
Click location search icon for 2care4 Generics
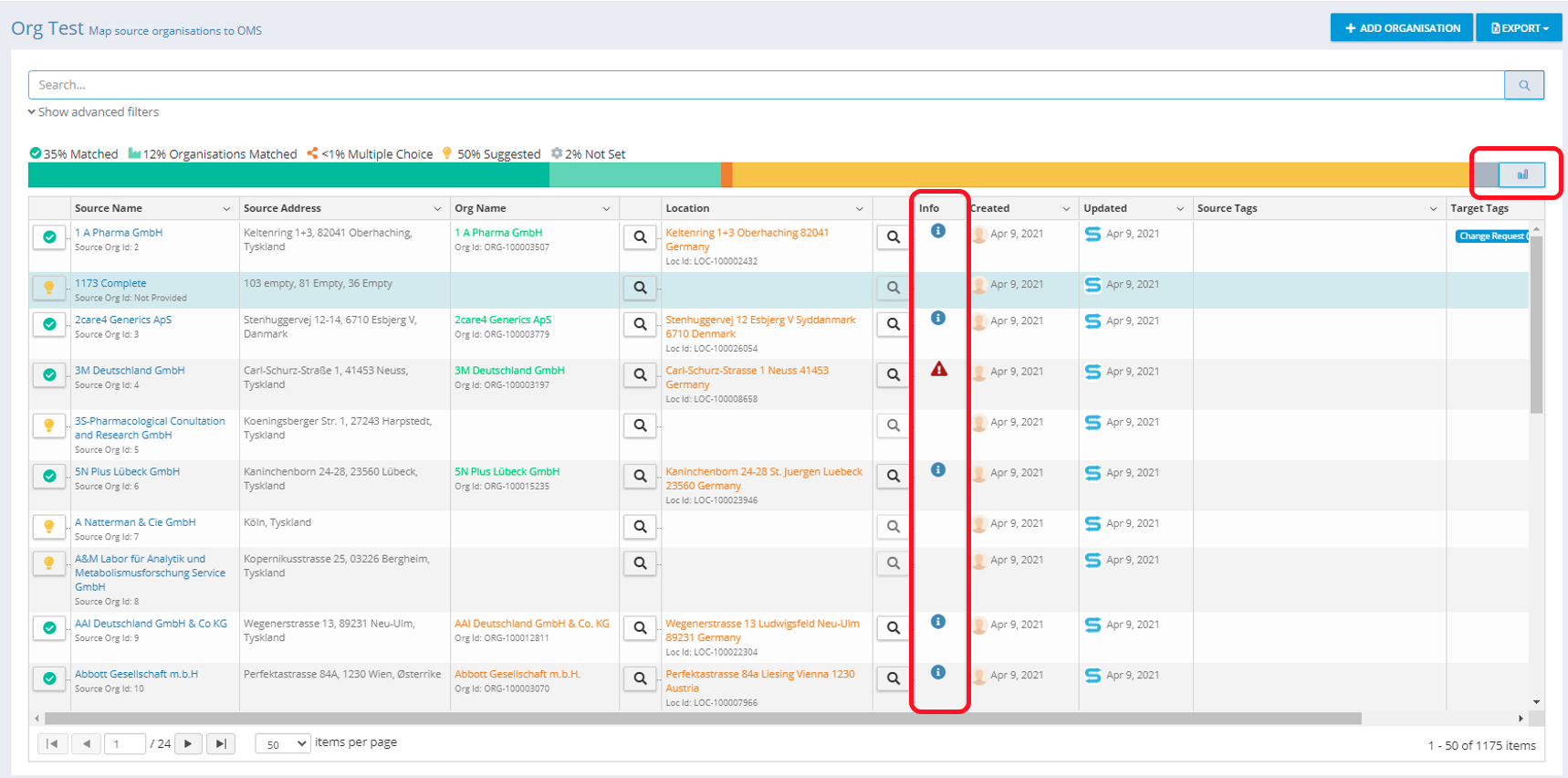coord(893,324)
